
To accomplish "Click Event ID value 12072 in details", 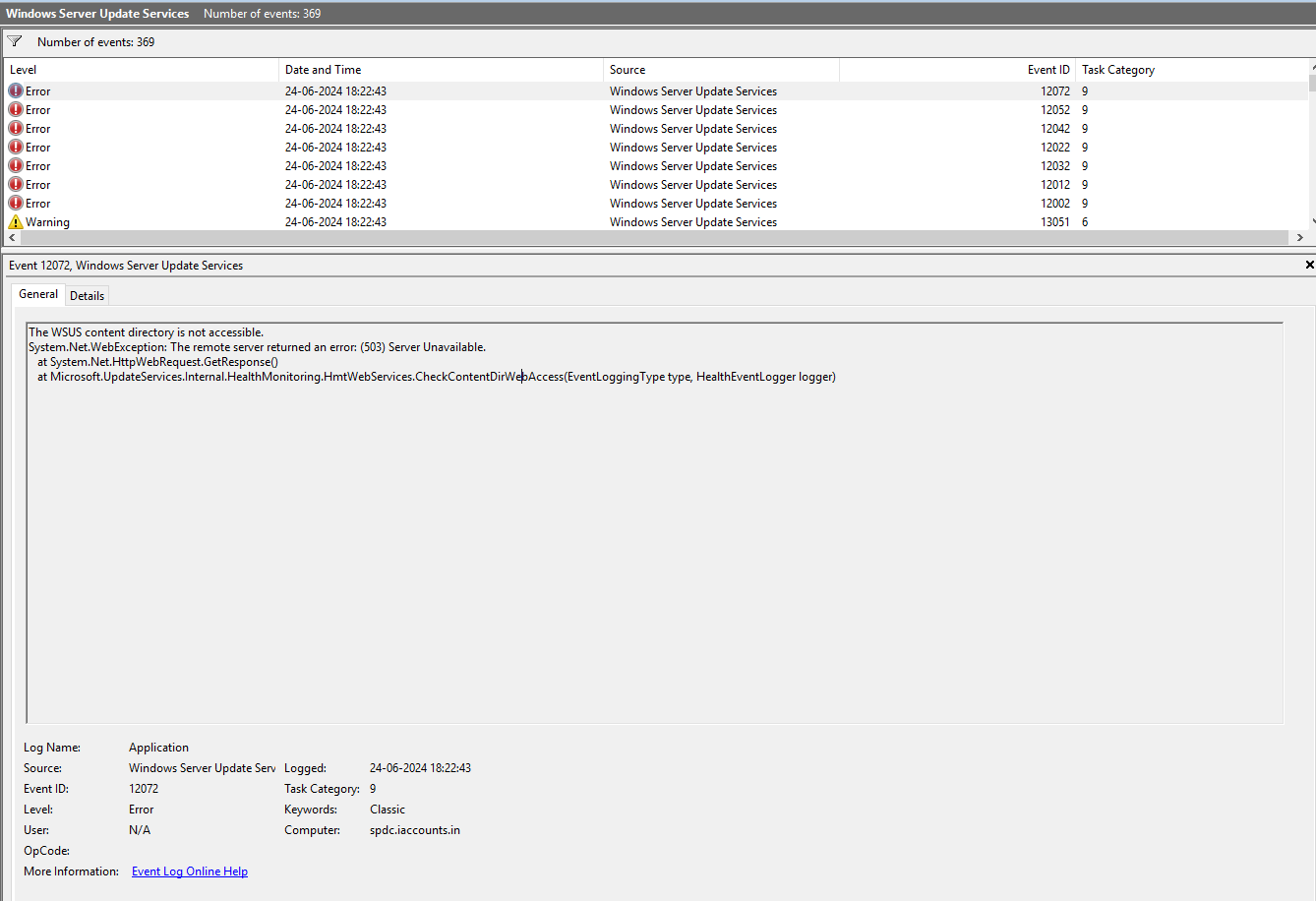I will coord(144,789).
